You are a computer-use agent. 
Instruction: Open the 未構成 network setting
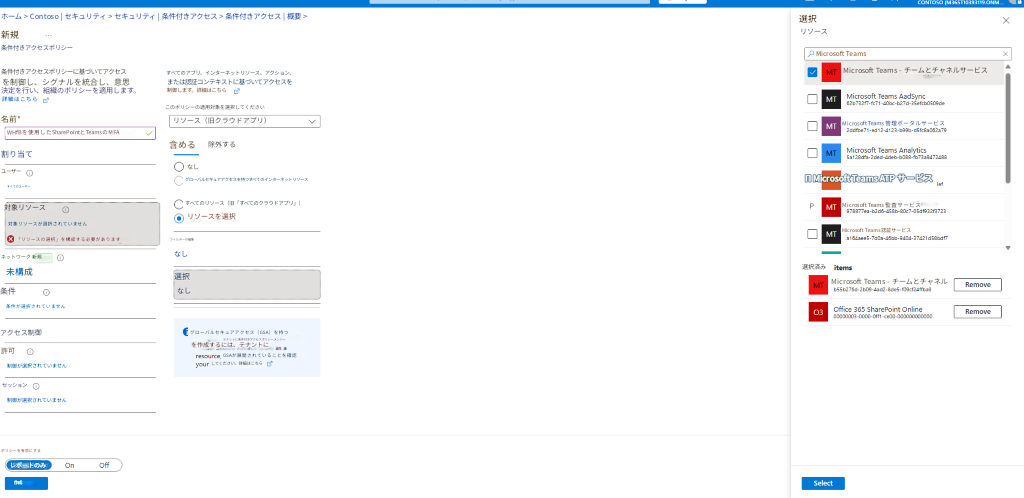19,272
